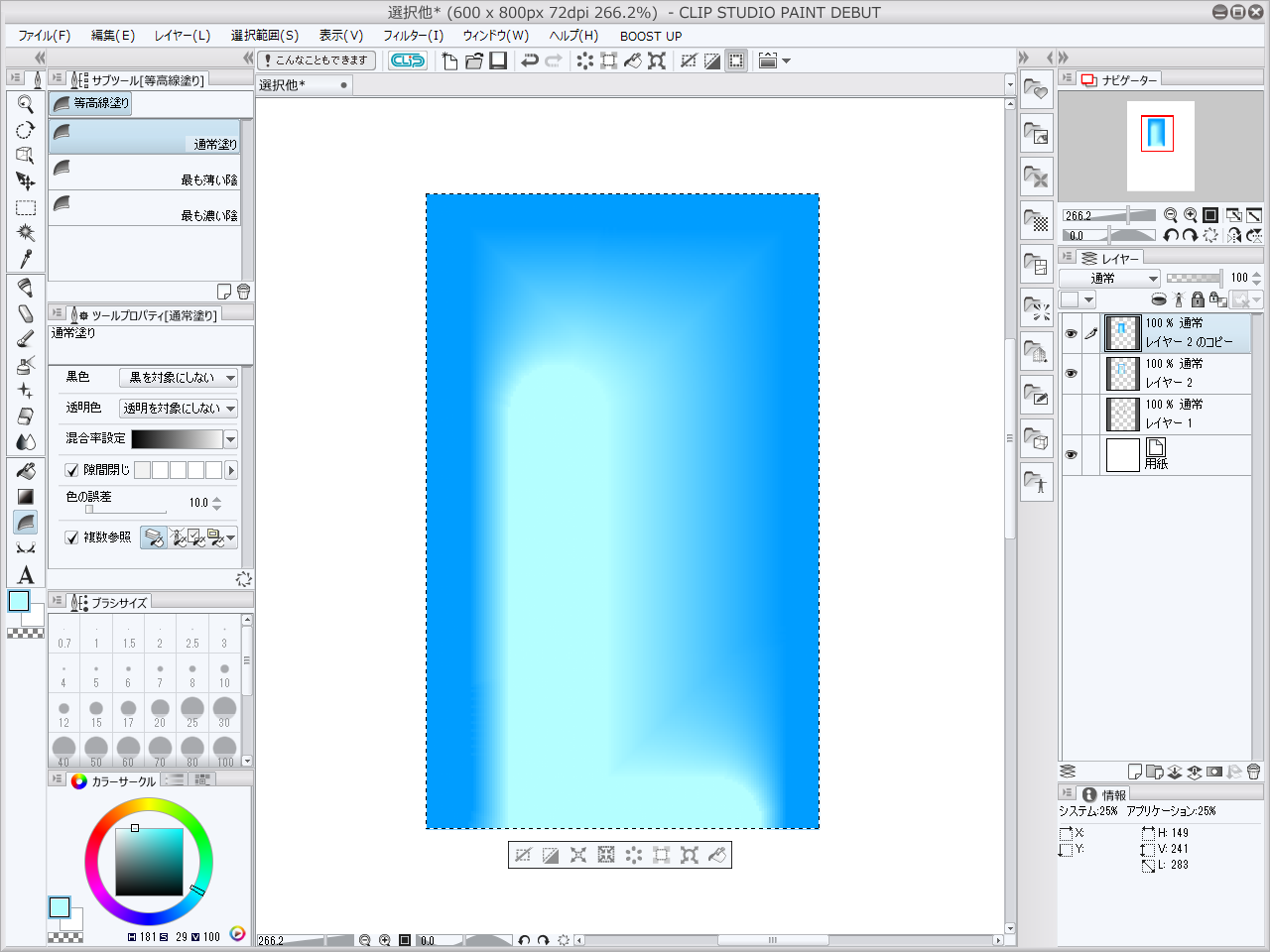1270x952 pixels.
Task: Open the layer blending mode 通常 dropdown
Action: pyautogui.click(x=1109, y=279)
